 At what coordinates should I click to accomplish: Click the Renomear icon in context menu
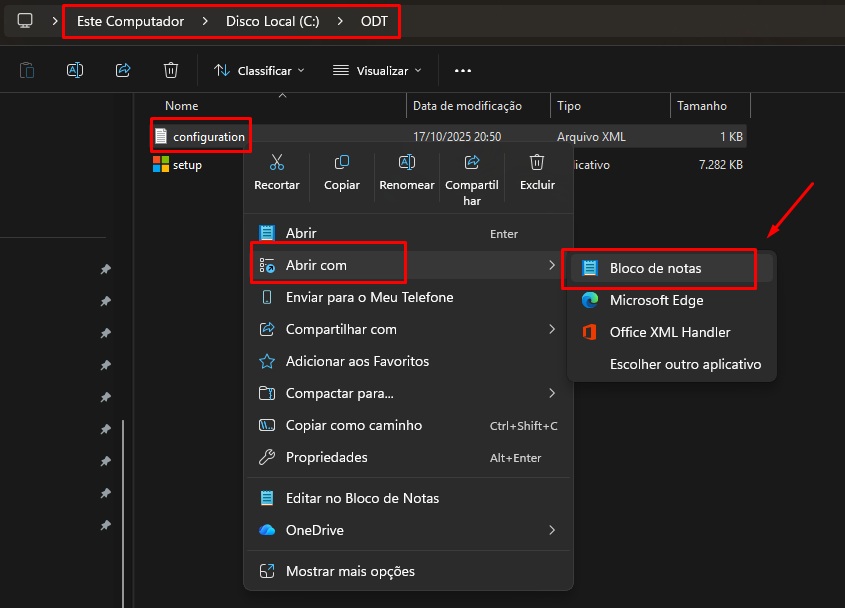pyautogui.click(x=406, y=162)
